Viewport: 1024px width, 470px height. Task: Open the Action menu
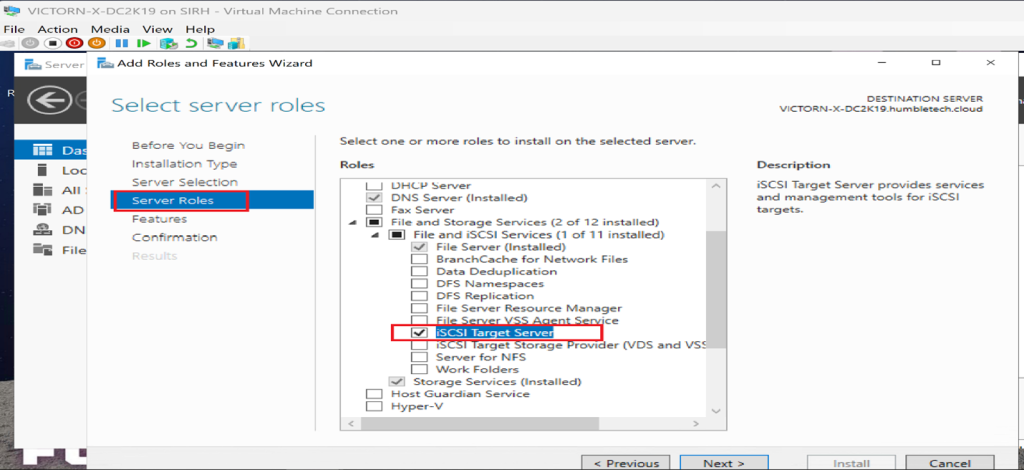click(x=58, y=30)
